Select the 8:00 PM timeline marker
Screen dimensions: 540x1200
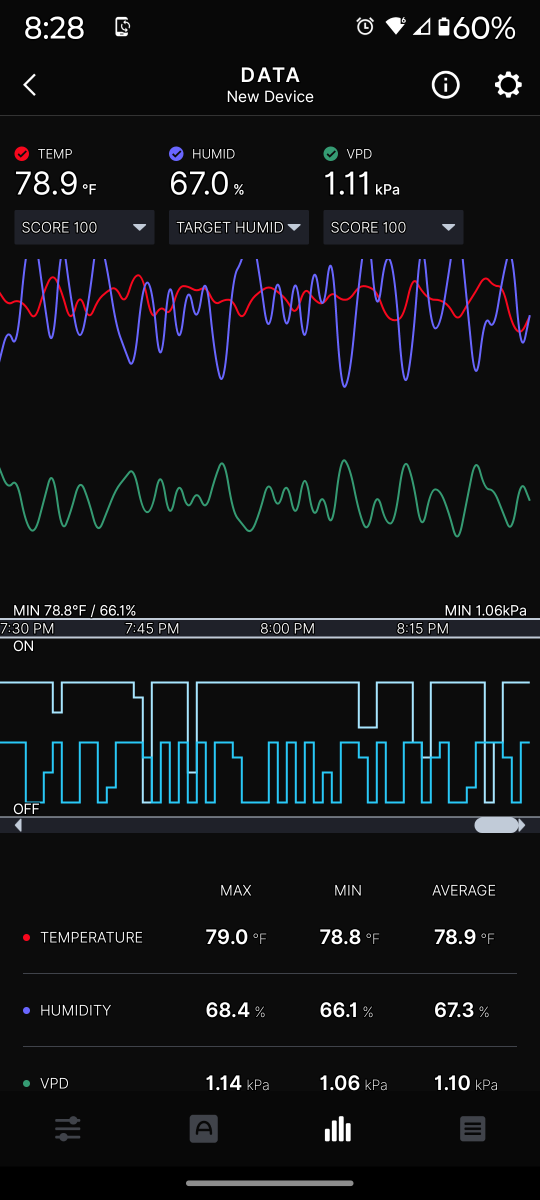point(287,629)
